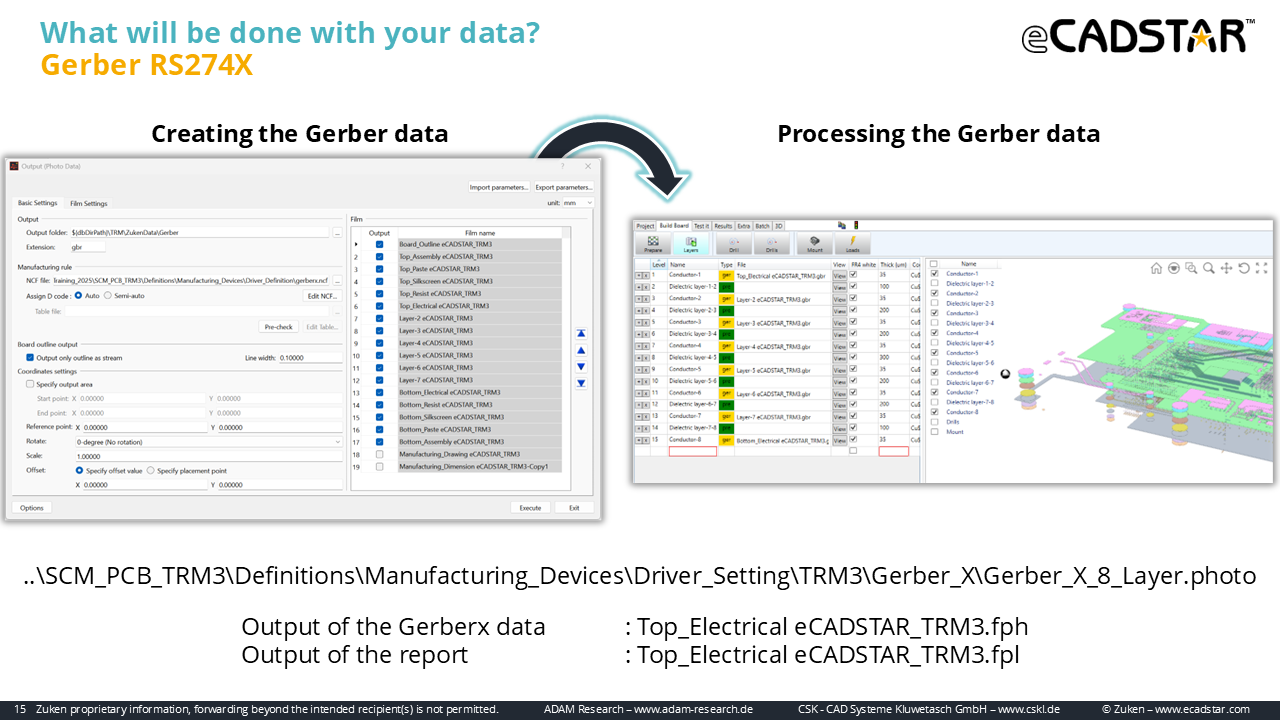Click the Pre-check button
The width and height of the screenshot is (1280, 720).
tap(278, 327)
